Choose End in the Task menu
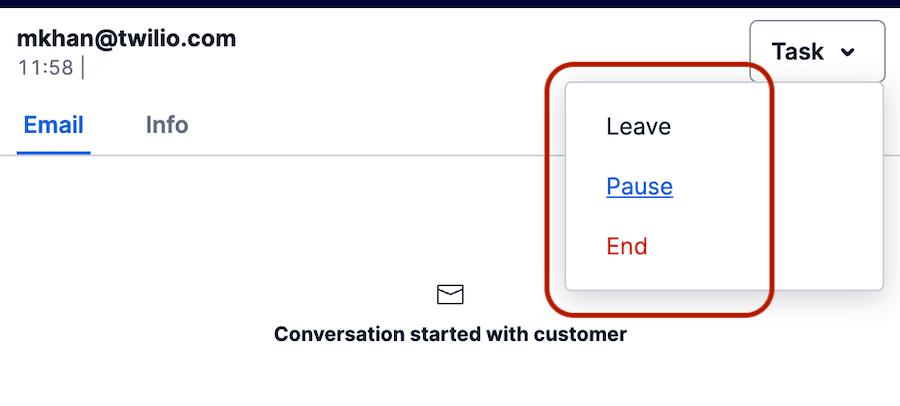900x406 pixels. pos(627,246)
